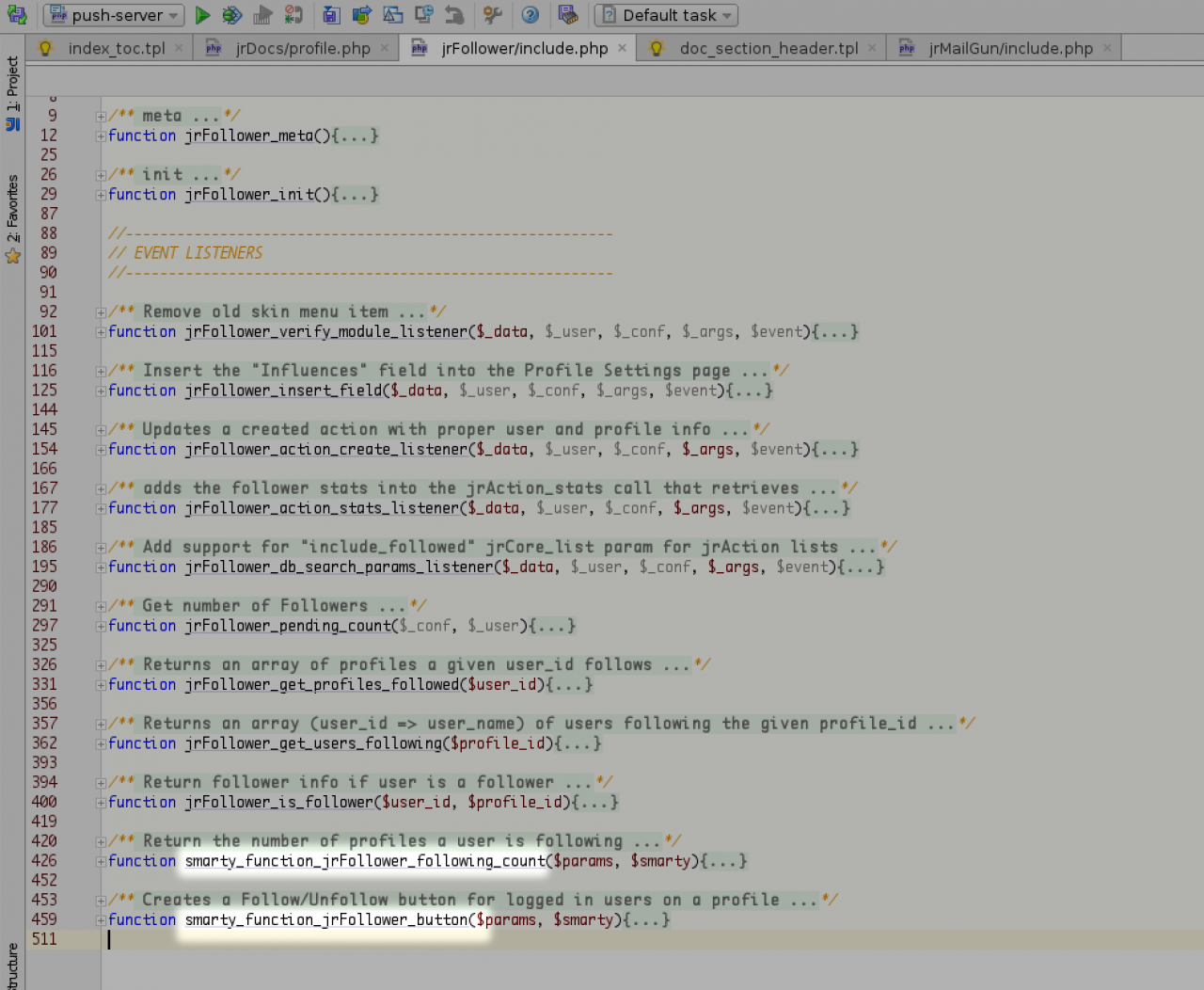This screenshot has height=990, width=1204.
Task: Click the green Run button
Action: tap(202, 15)
